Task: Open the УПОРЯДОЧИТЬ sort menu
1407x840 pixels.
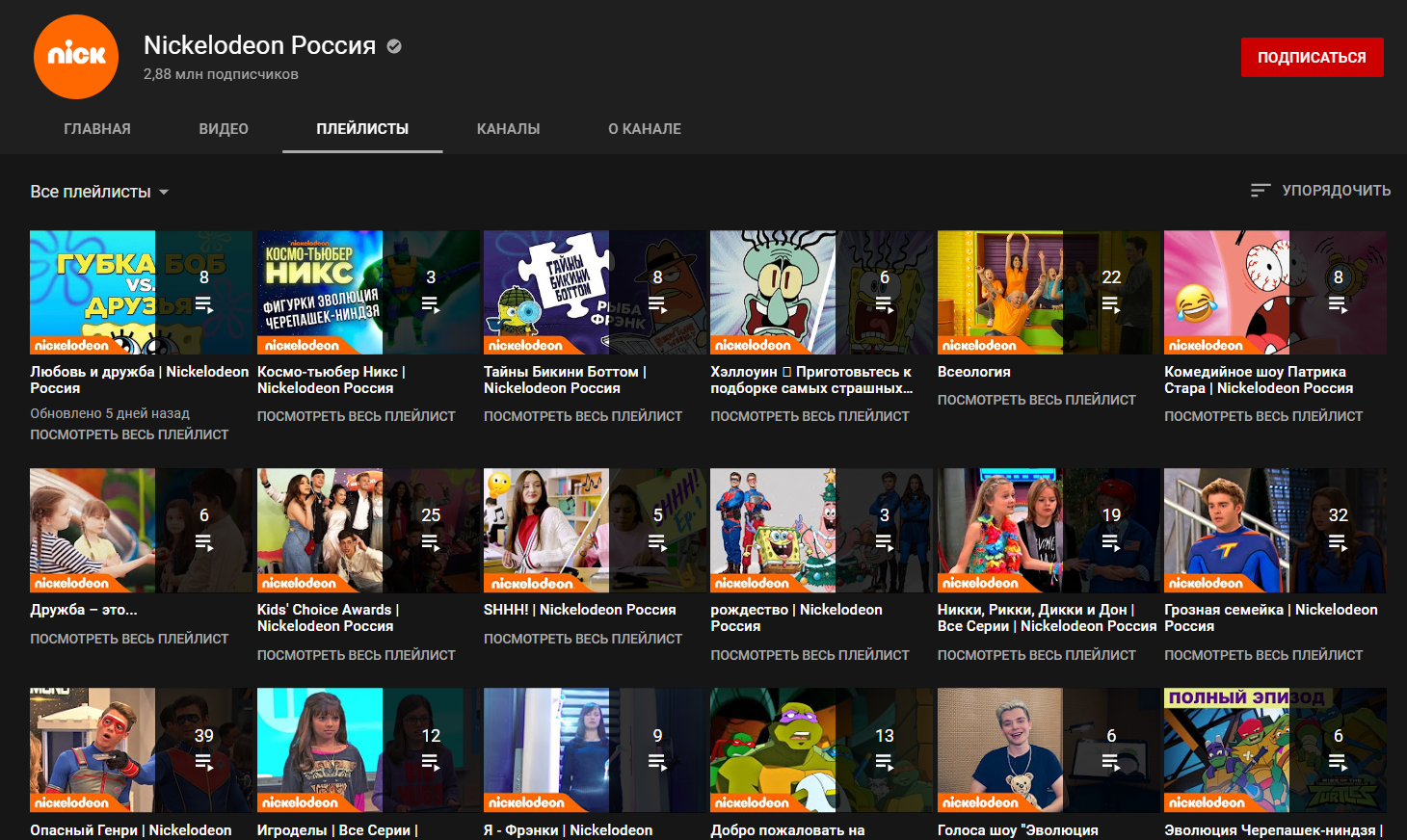Action: 1335,191
